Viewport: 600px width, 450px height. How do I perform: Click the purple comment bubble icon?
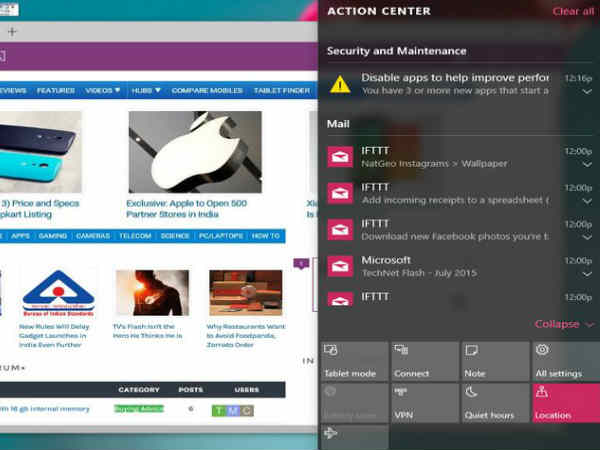tap(301, 264)
